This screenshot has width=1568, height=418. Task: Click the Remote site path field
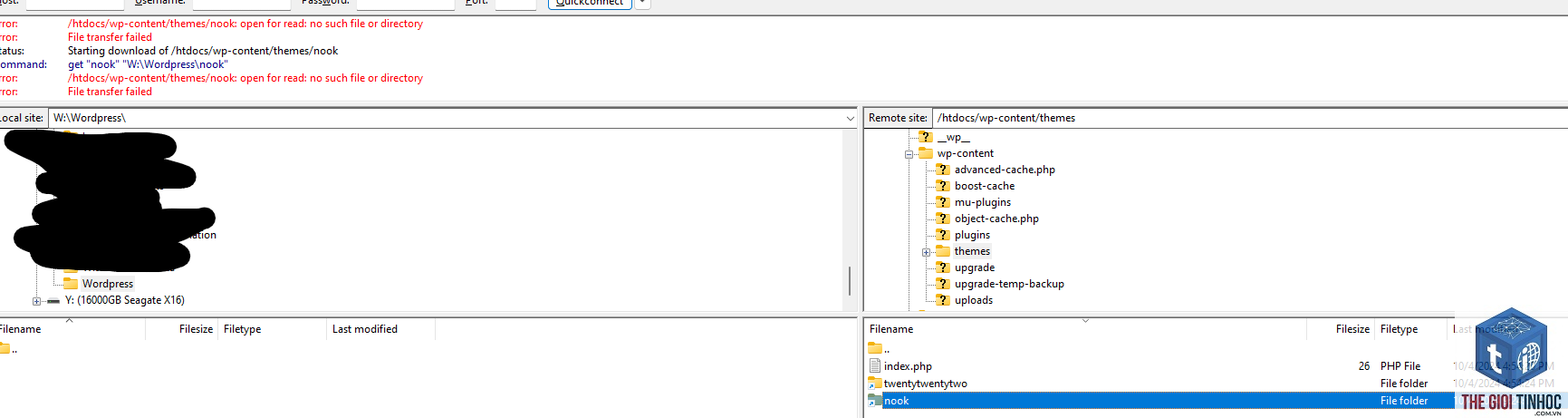1249,118
